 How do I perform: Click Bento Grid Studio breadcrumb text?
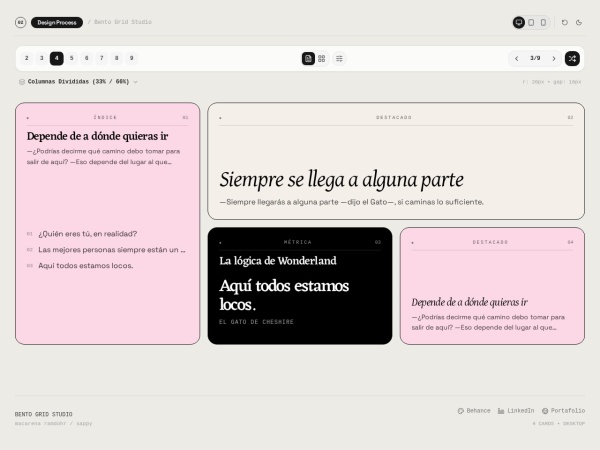pyautogui.click(x=123, y=22)
